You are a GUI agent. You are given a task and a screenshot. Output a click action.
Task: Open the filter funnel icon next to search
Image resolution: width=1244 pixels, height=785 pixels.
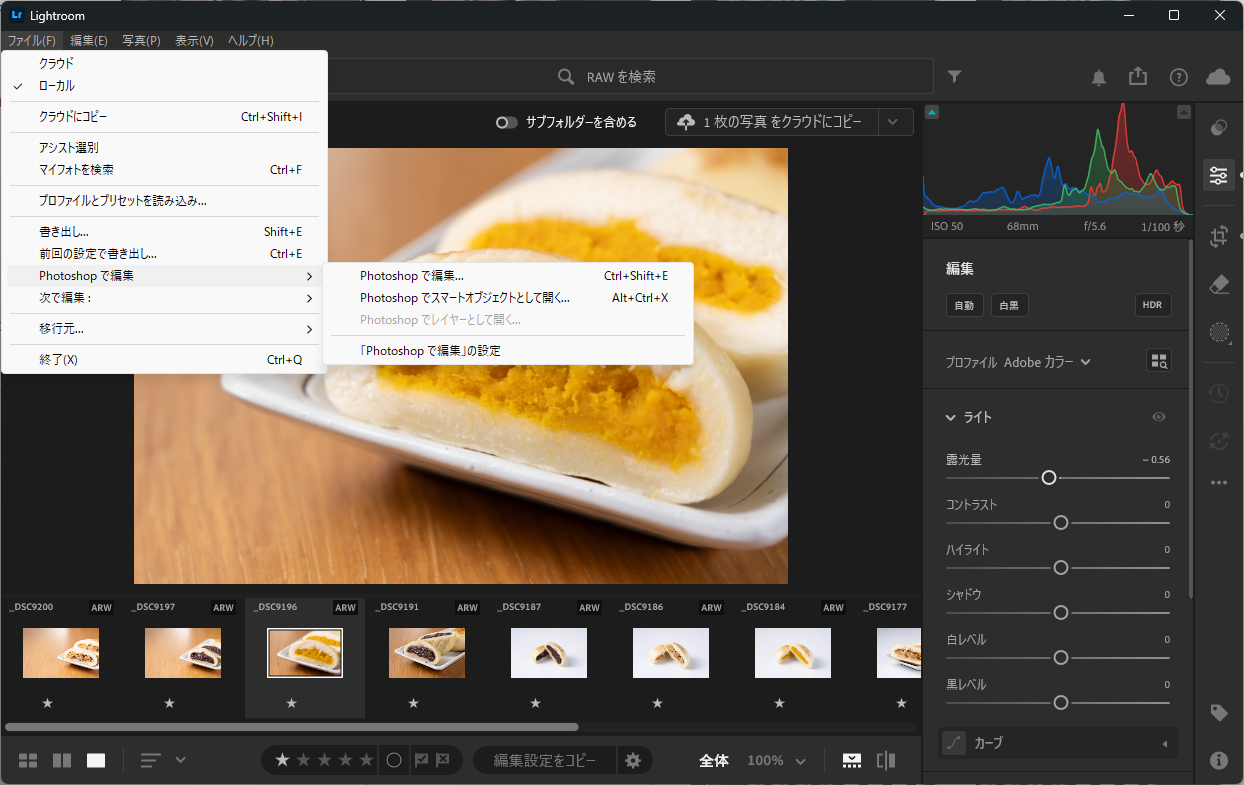point(954,77)
